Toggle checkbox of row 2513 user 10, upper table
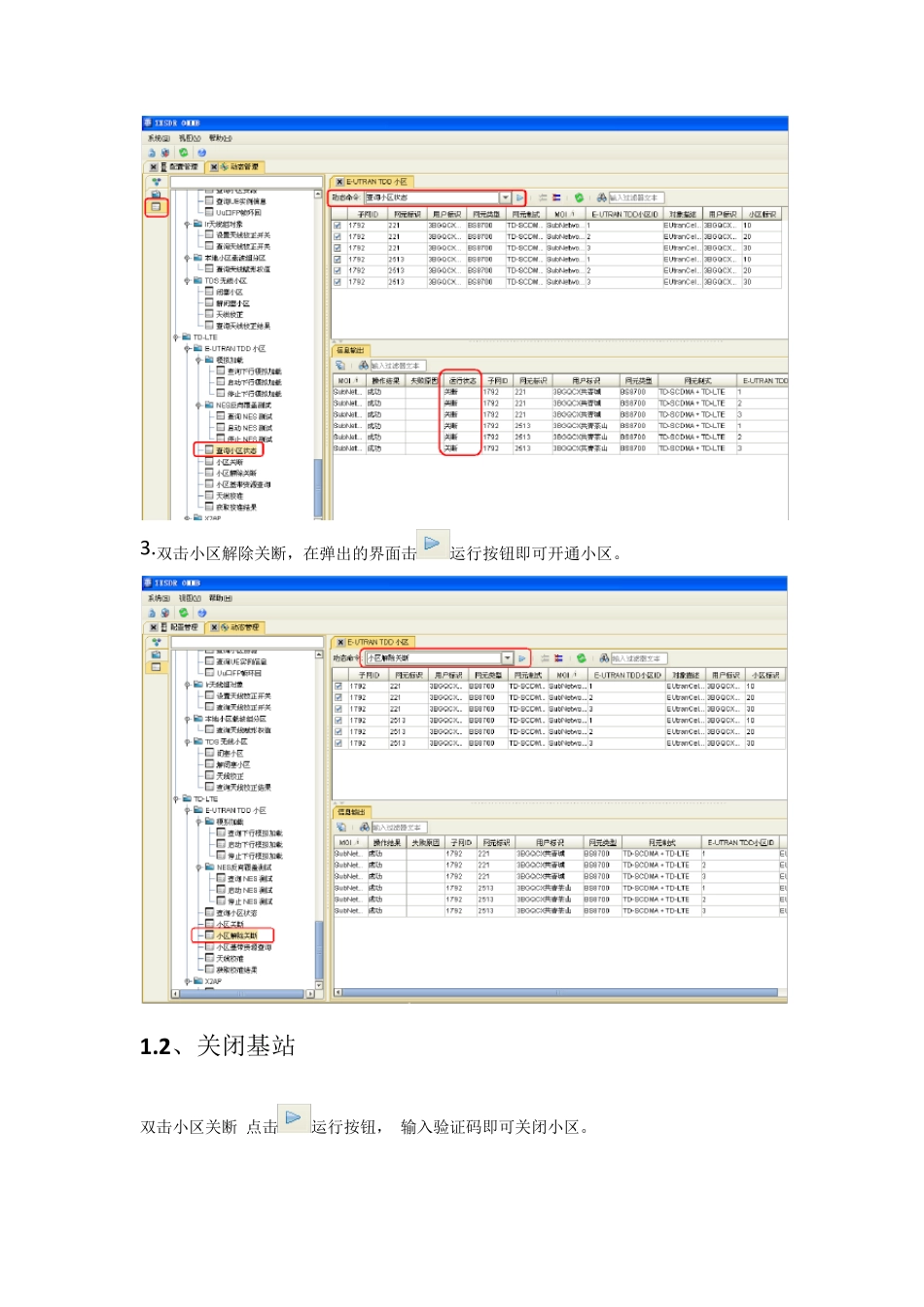924x1307 pixels. [338, 260]
